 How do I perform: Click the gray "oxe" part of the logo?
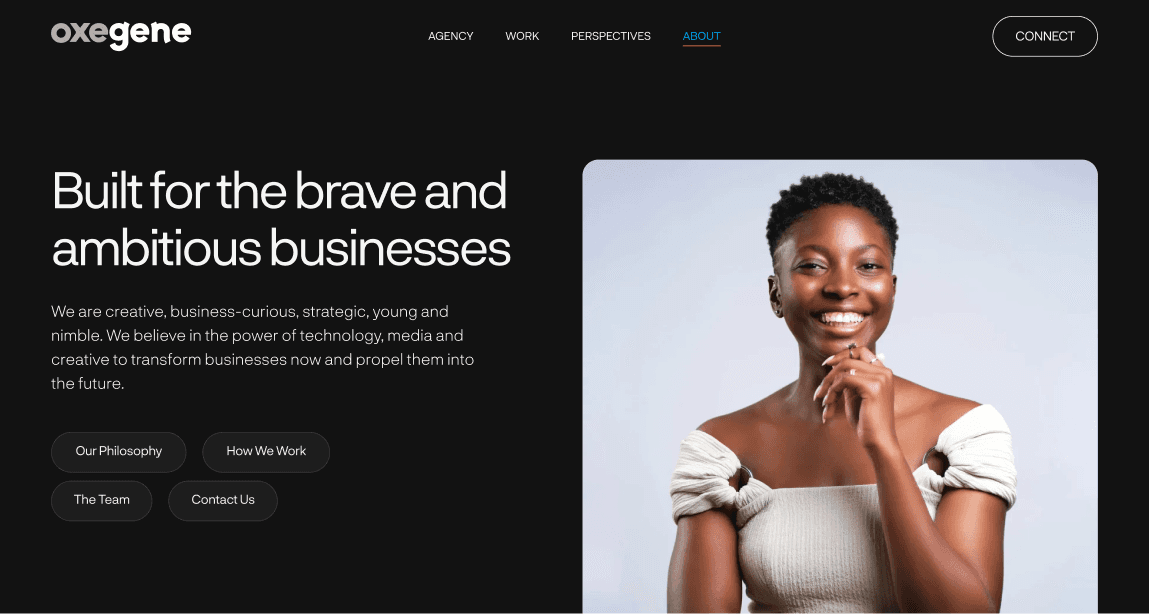(x=79, y=34)
